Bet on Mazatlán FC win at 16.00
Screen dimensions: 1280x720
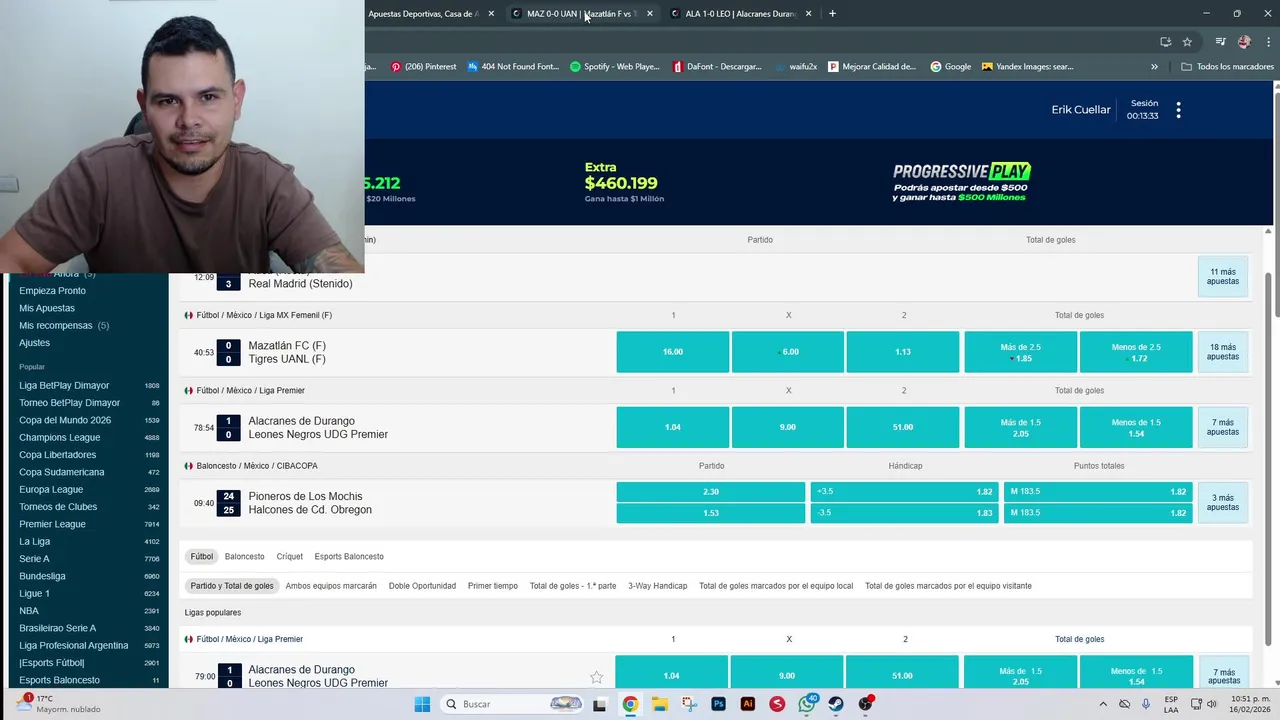coord(673,352)
